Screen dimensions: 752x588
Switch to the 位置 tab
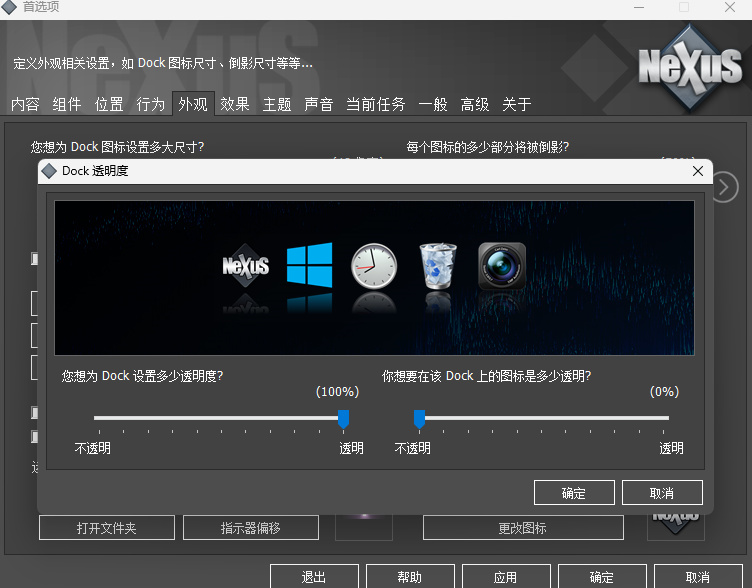tap(109, 104)
